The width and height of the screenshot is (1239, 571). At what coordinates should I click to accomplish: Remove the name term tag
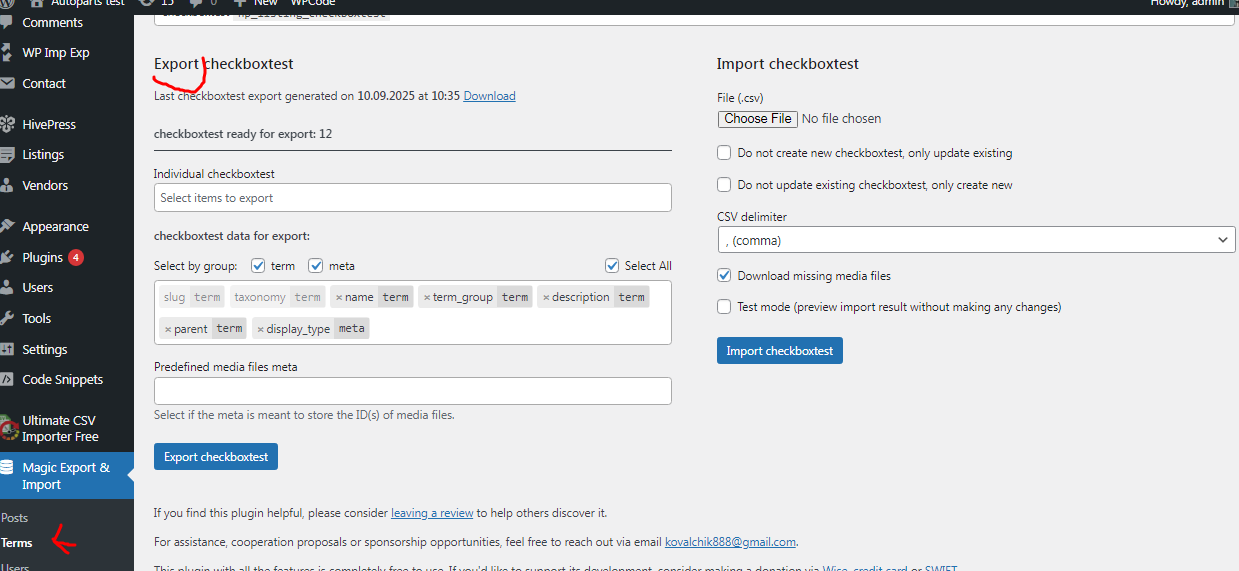click(x=339, y=297)
